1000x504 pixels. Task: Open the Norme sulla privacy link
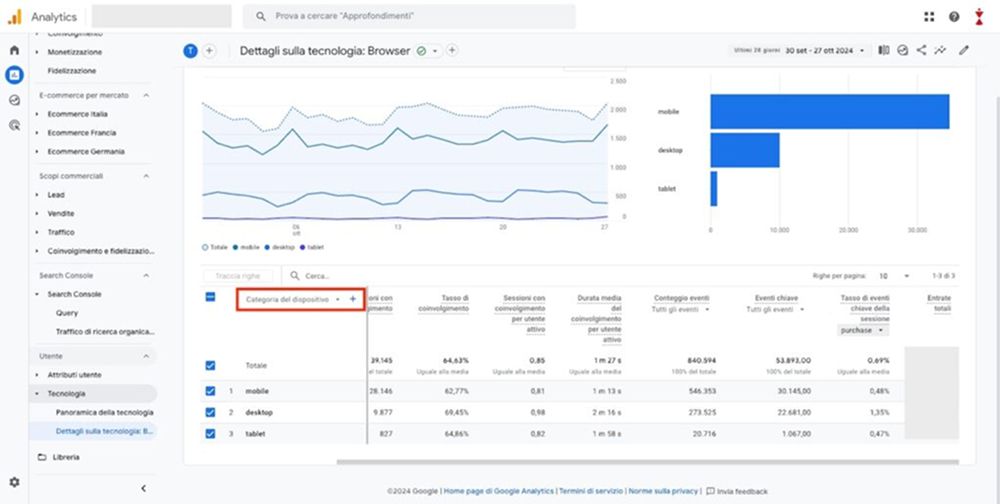663,491
